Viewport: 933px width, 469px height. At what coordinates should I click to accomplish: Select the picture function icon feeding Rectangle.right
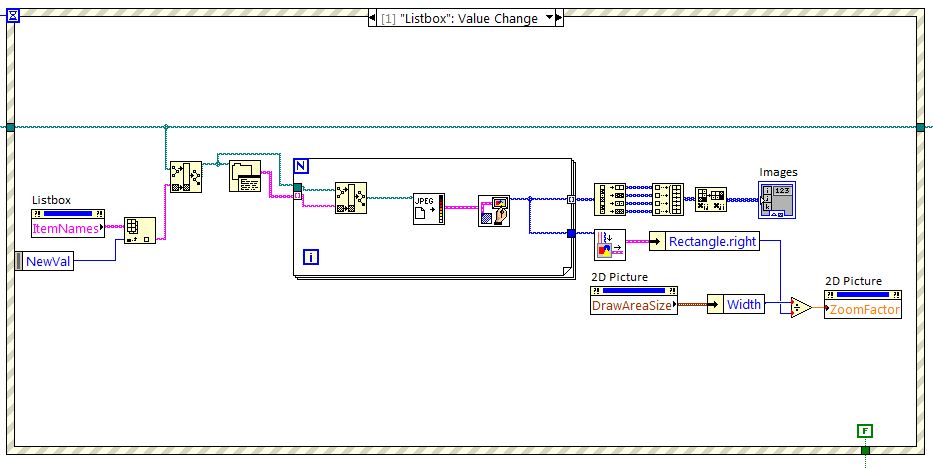610,245
